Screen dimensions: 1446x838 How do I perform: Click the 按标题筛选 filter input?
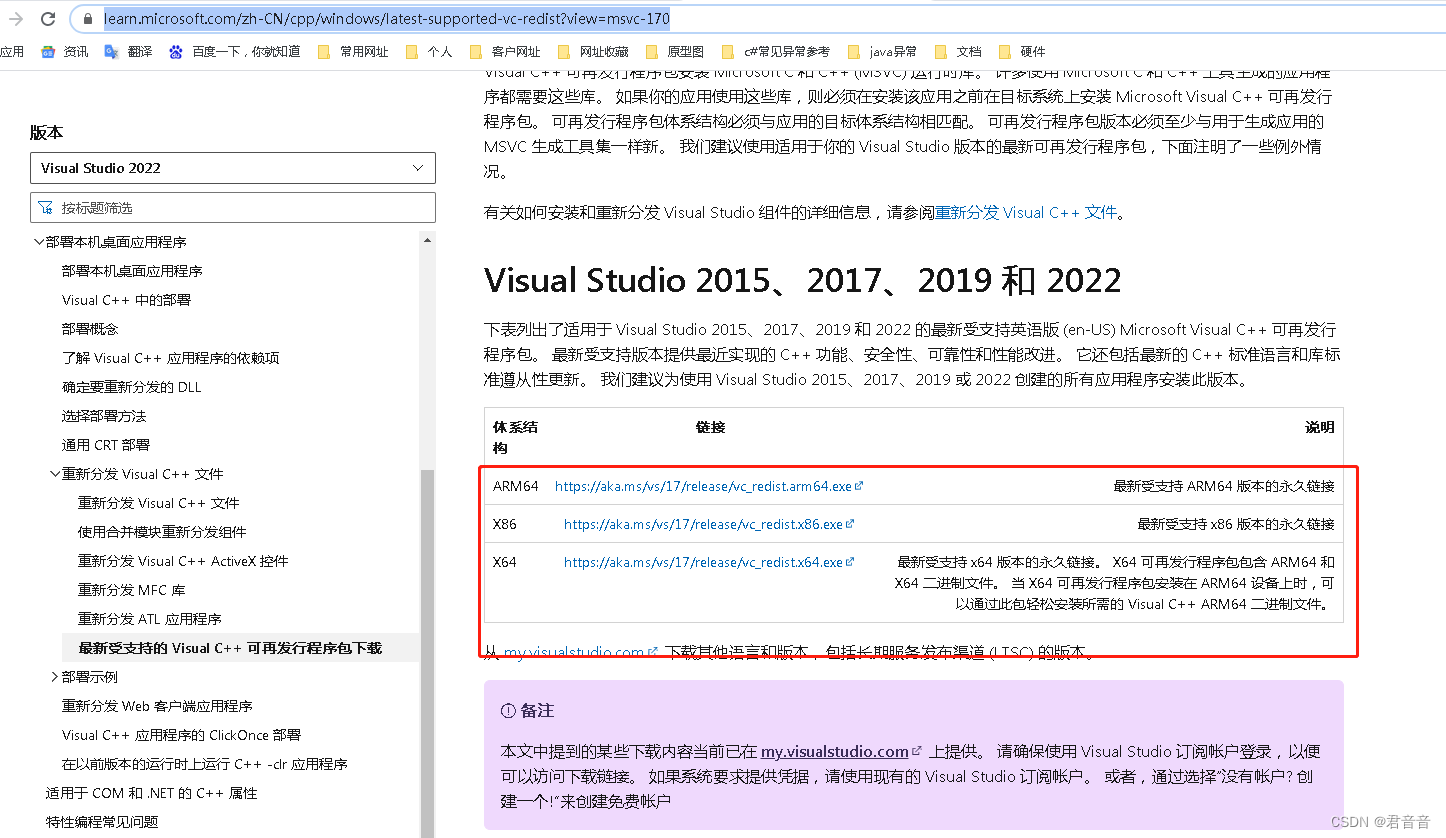point(233,208)
